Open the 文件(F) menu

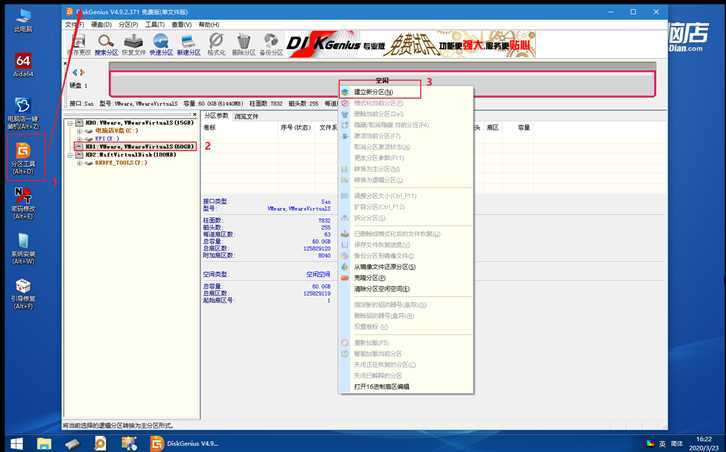tap(74, 25)
